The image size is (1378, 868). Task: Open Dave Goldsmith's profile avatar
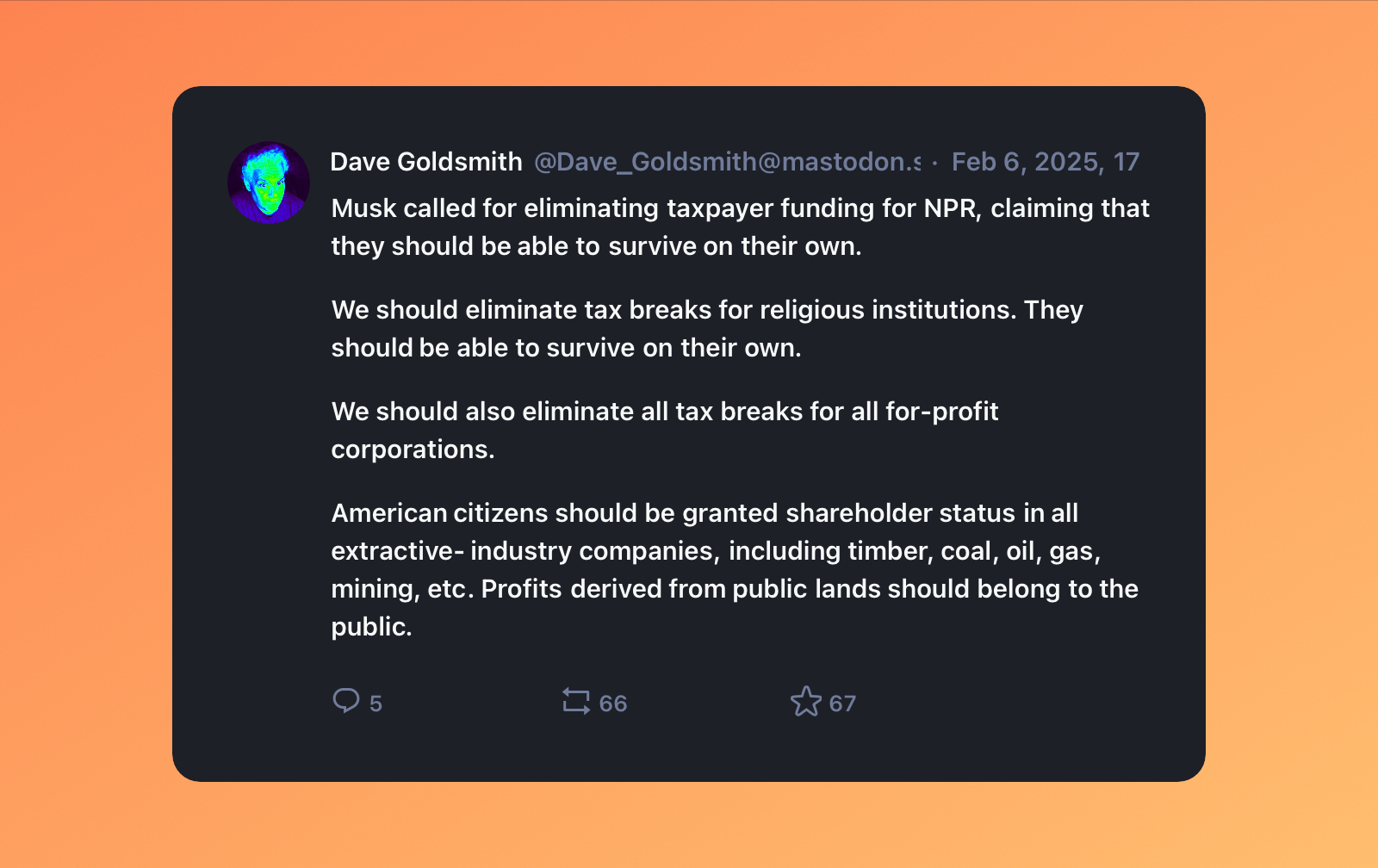pos(269,183)
